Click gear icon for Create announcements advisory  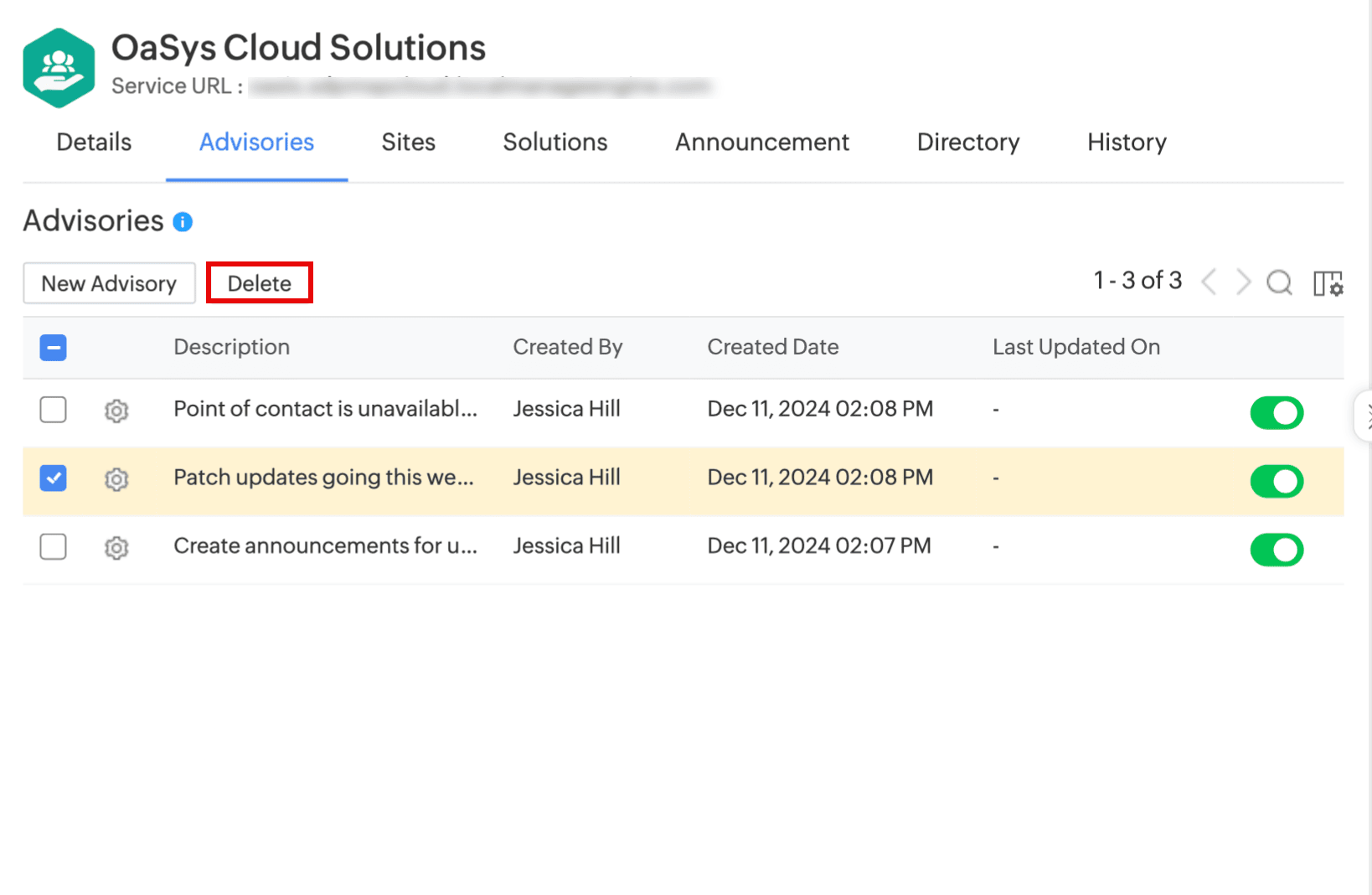(116, 548)
